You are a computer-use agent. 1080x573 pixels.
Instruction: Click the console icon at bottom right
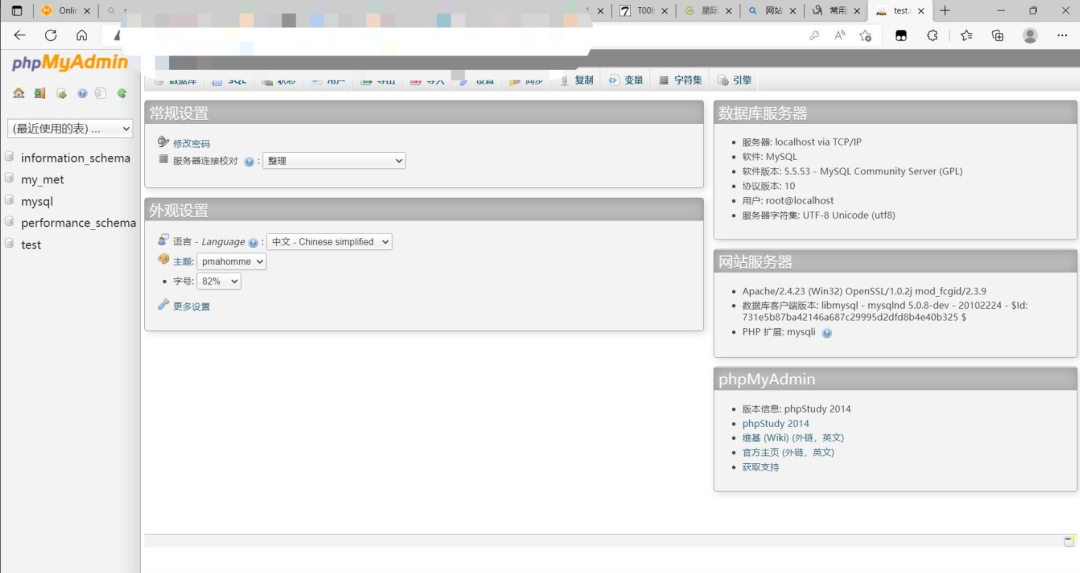click(x=1069, y=541)
